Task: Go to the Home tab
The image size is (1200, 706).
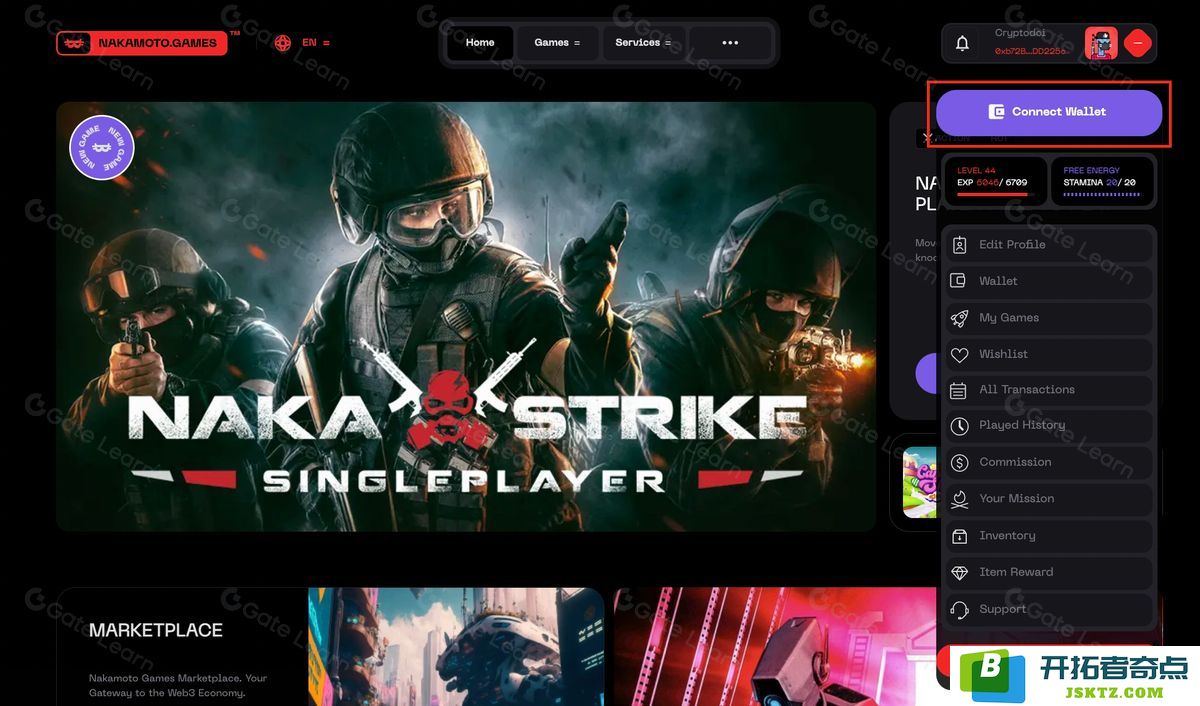Action: pyautogui.click(x=480, y=43)
